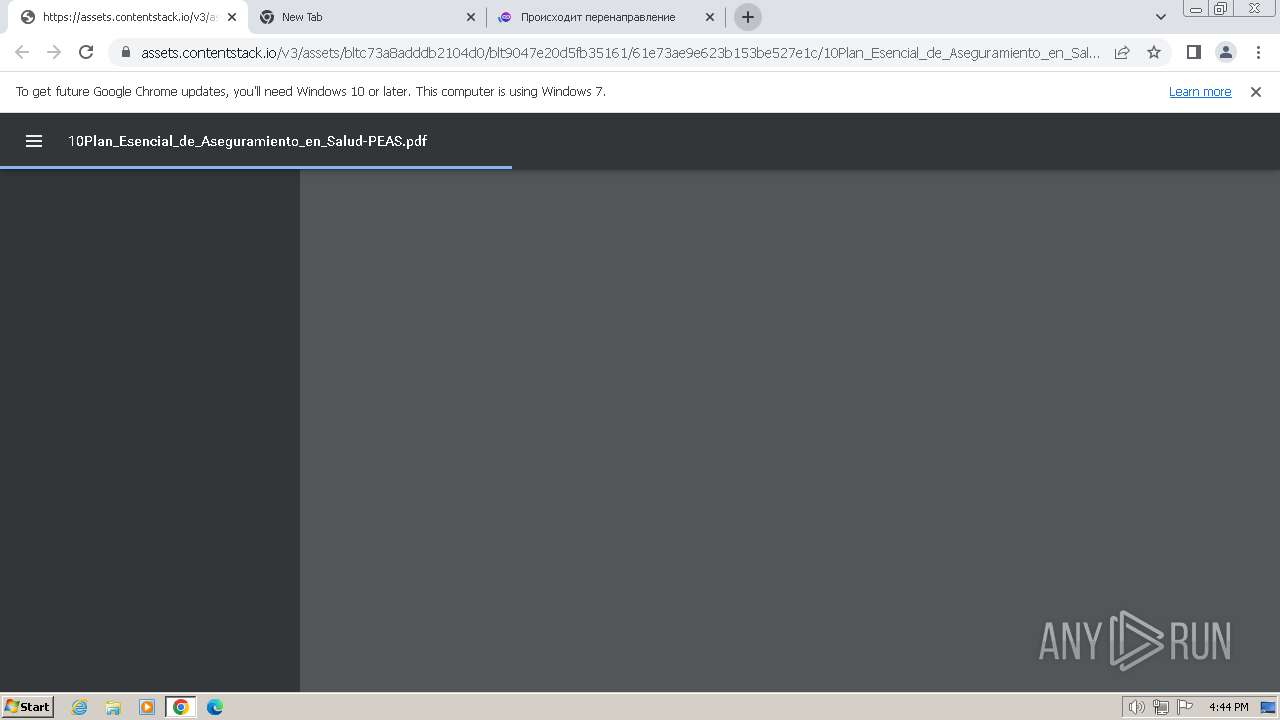Close the Происходит перенаправление tab
Viewport: 1280px width, 720px height.
tap(710, 17)
